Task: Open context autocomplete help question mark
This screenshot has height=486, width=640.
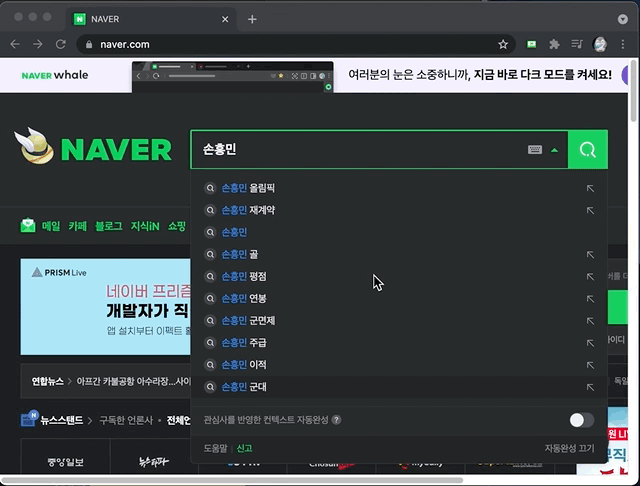Action: [x=336, y=420]
